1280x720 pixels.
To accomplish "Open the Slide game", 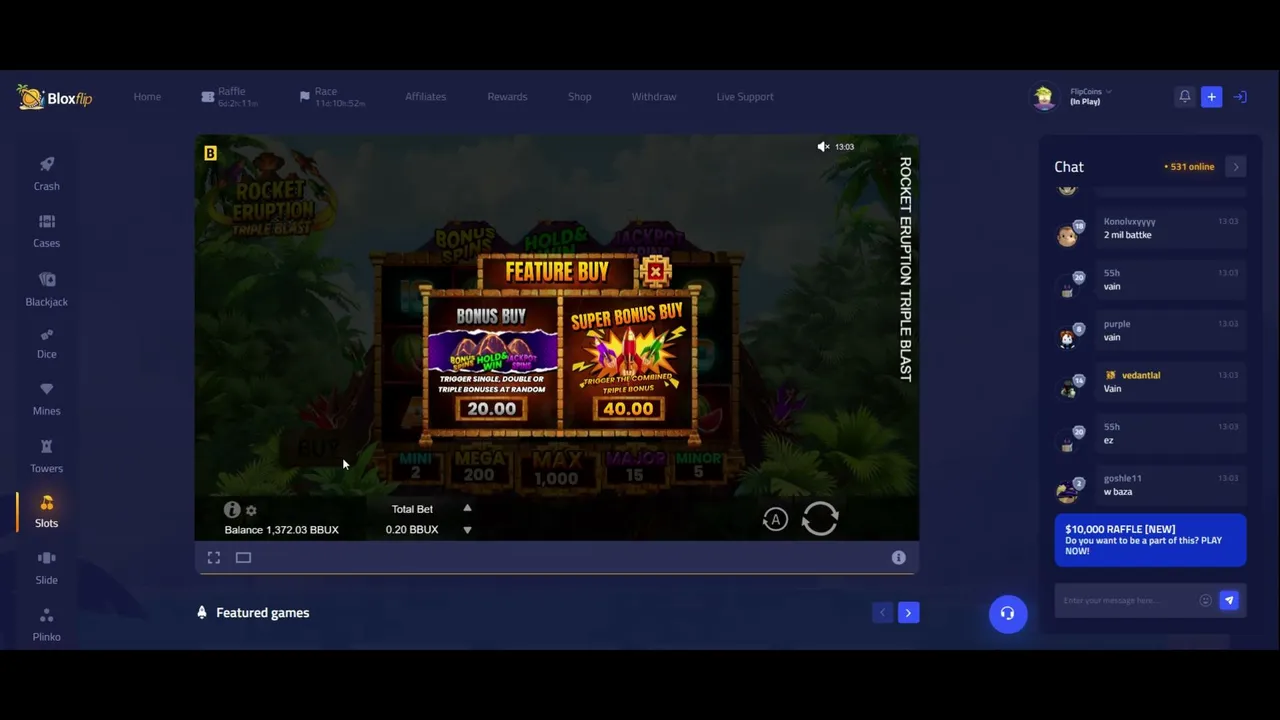I will point(46,568).
